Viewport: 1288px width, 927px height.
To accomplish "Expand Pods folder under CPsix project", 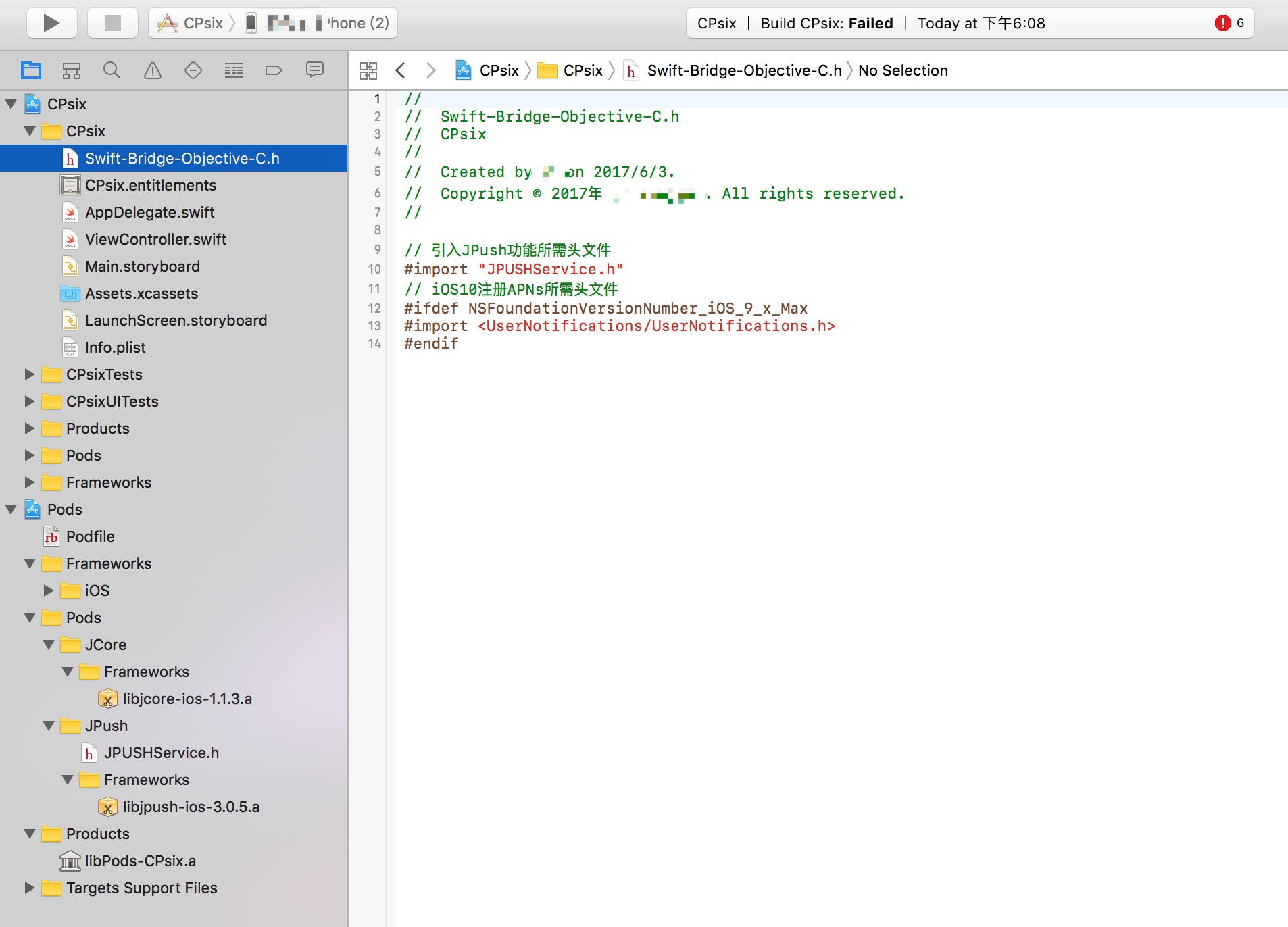I will click(x=30, y=455).
